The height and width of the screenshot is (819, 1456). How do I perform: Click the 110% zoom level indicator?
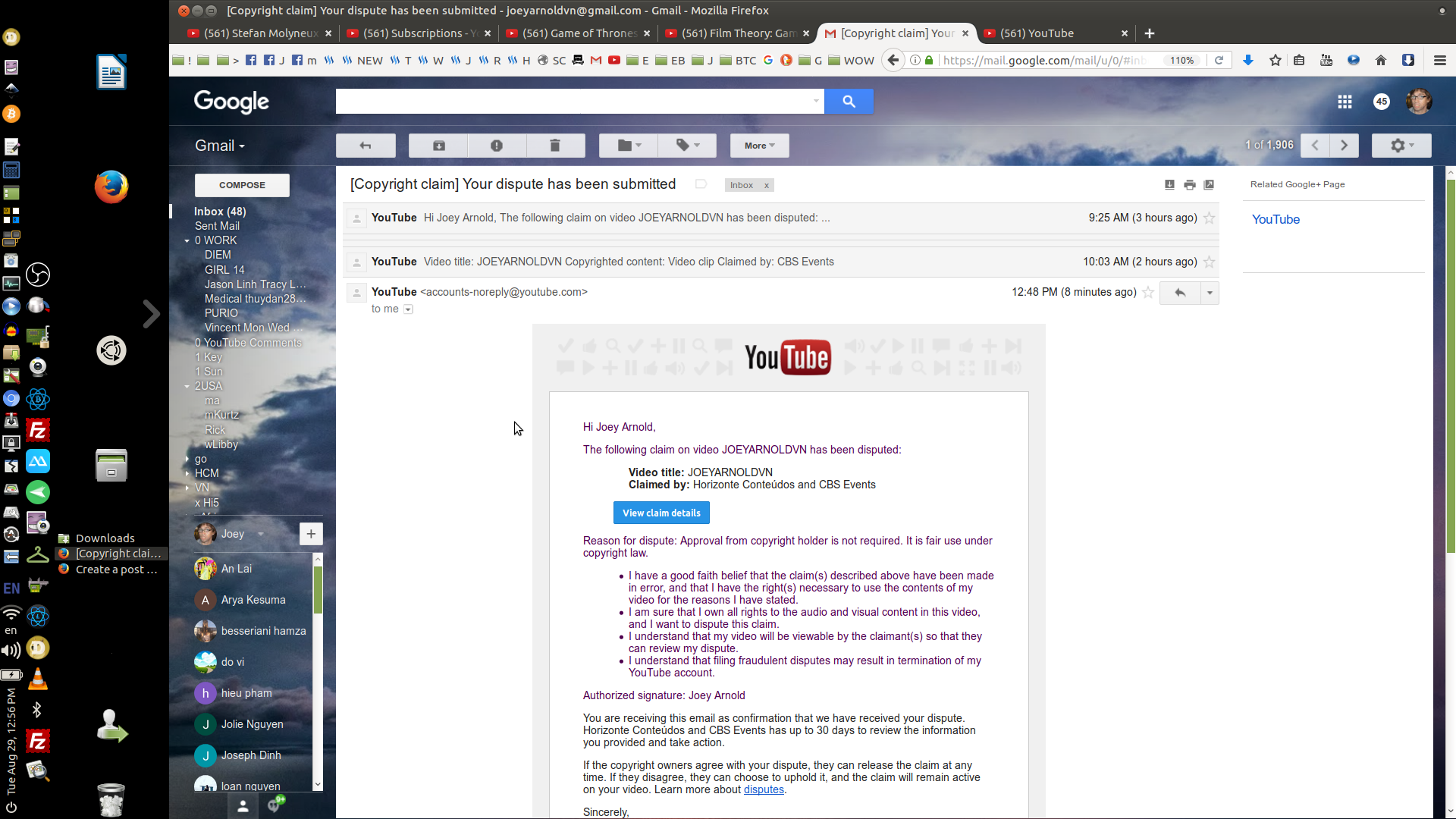click(x=1181, y=60)
